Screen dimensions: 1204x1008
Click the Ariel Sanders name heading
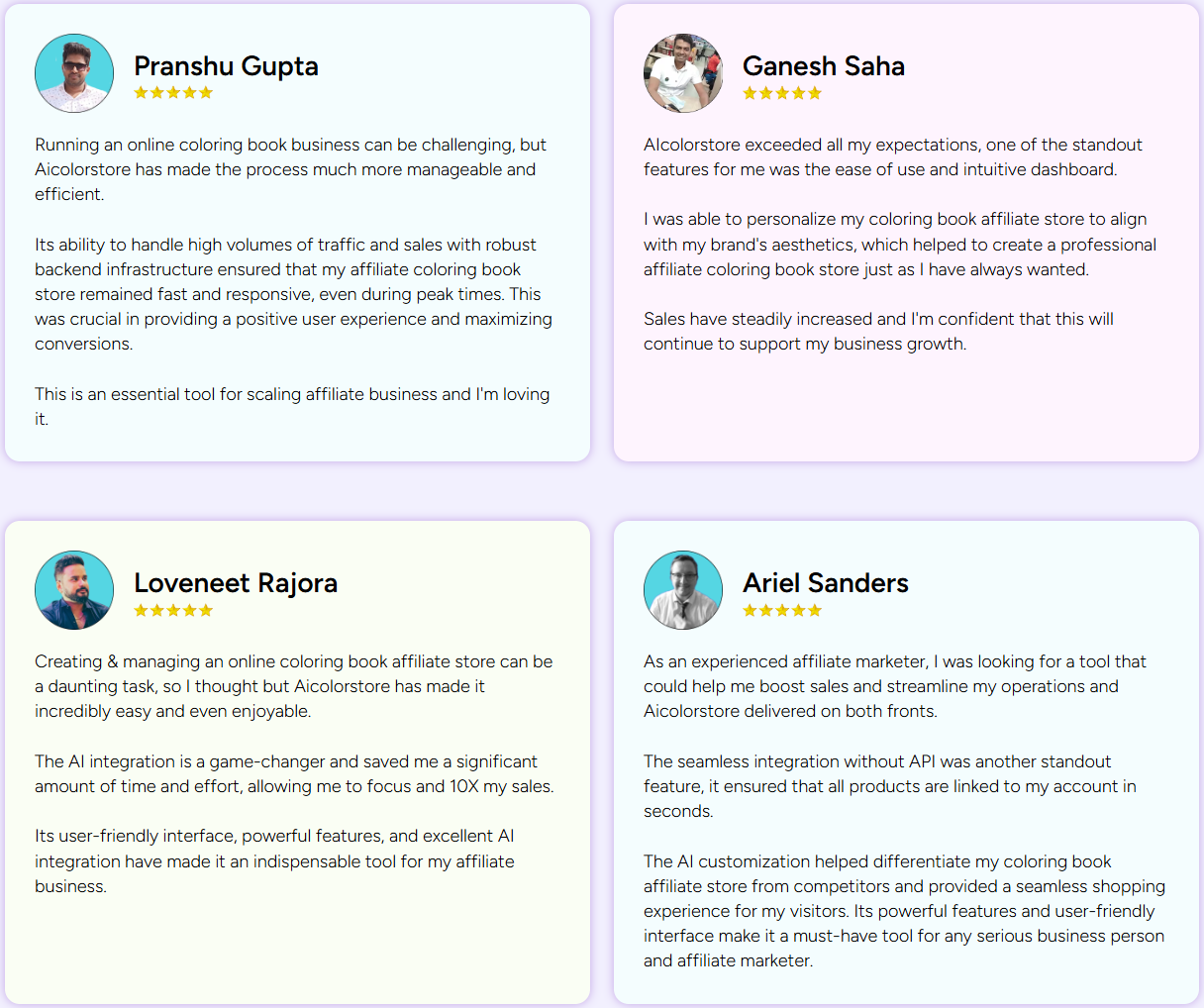(826, 583)
